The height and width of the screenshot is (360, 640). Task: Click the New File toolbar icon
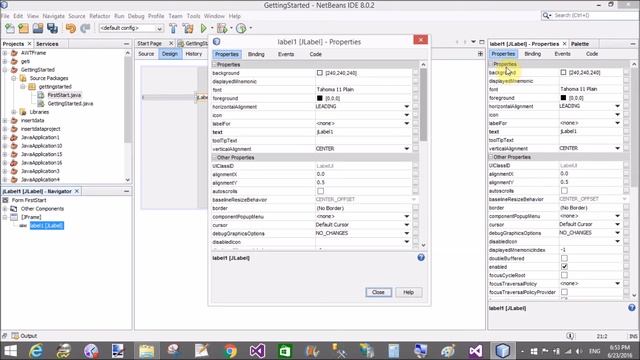pos(10,28)
